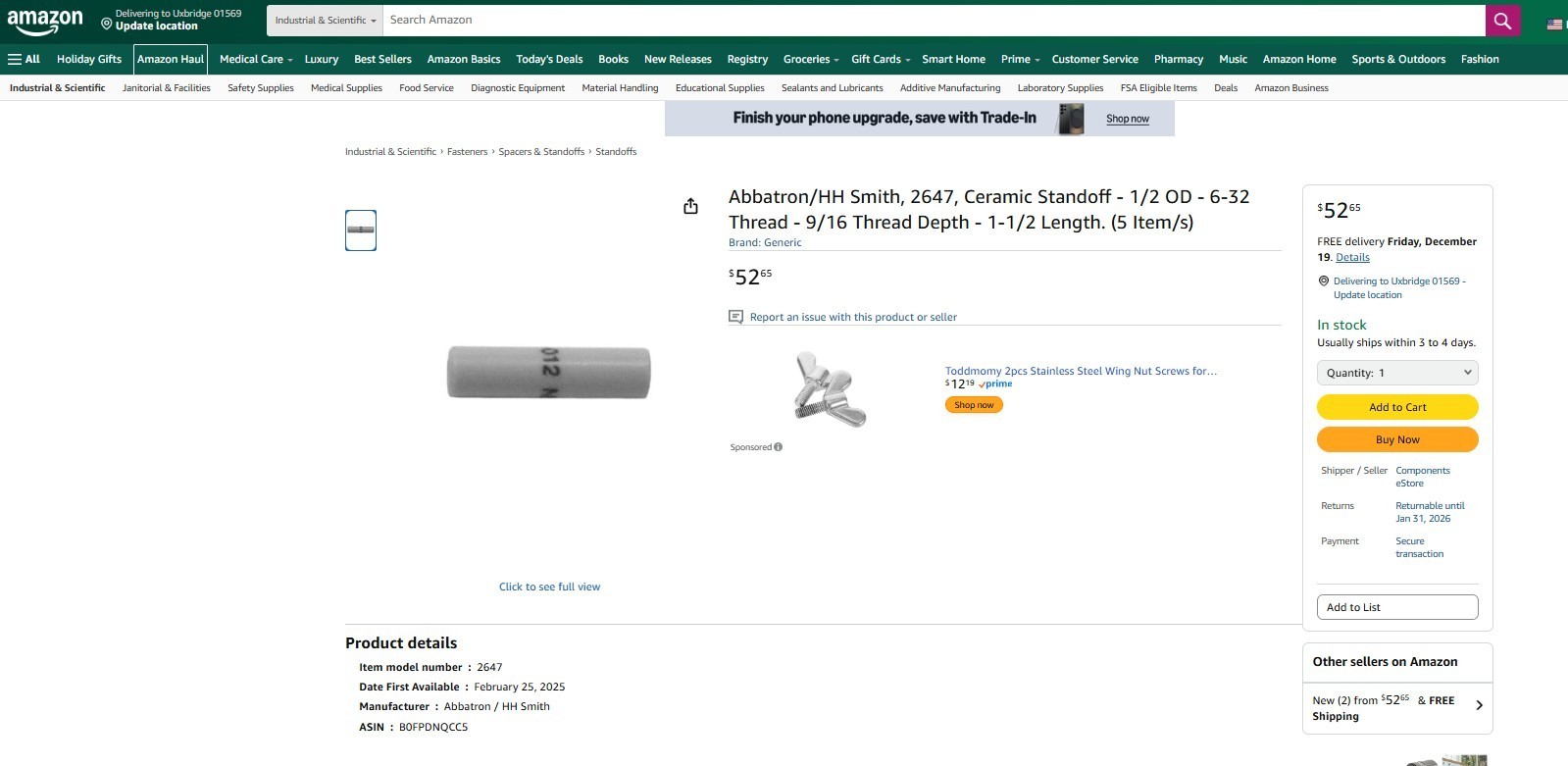Open the Smart Home section
The width and height of the screenshot is (1568, 766).
pos(953,59)
